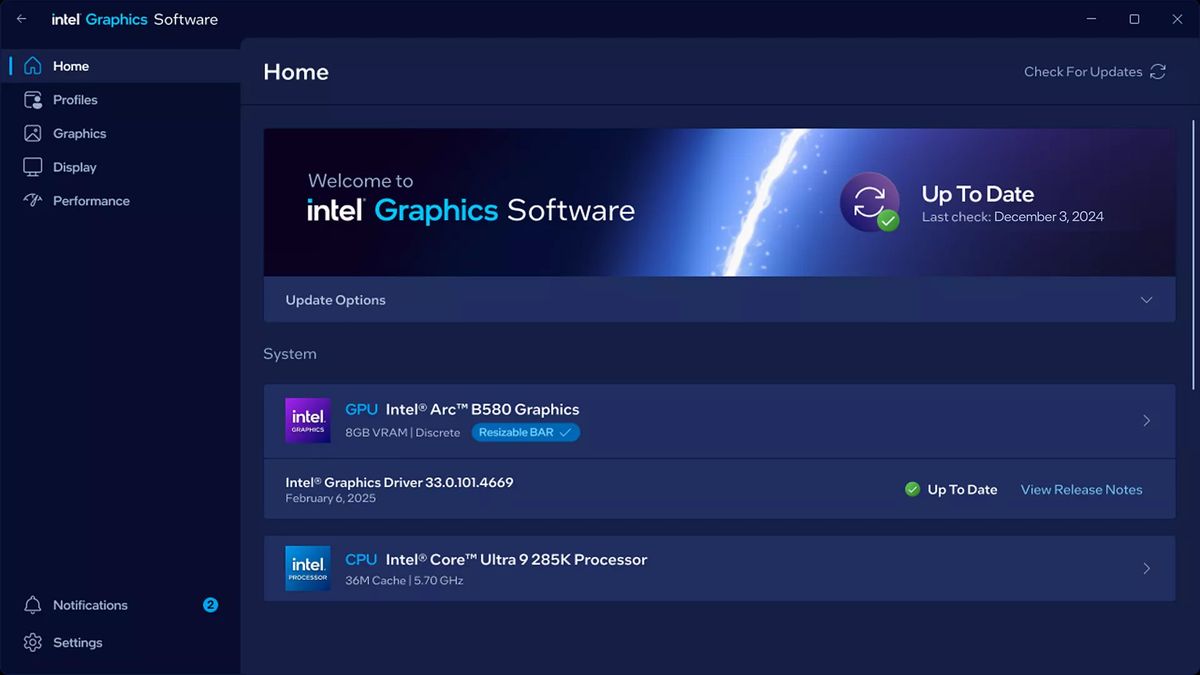Open the notifications badge showing 2
Screen dimensions: 1200x675
(x=210, y=605)
